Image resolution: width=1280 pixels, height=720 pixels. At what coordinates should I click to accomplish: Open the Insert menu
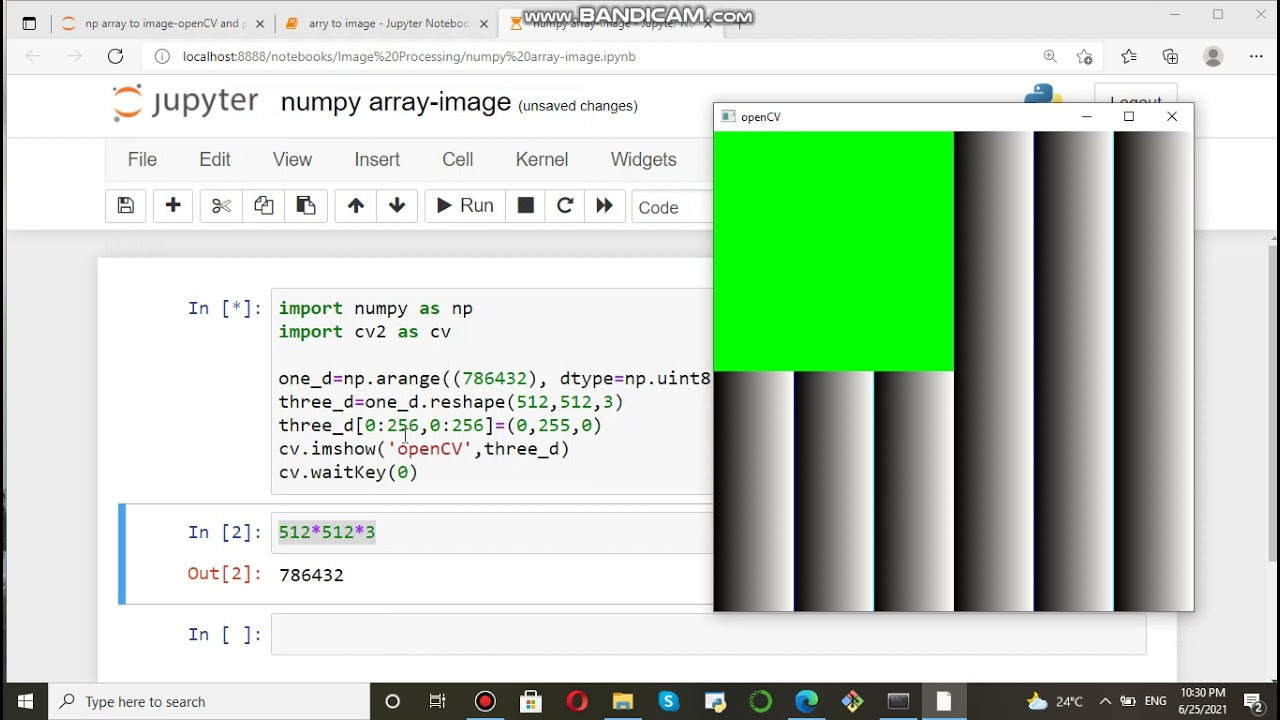pos(377,159)
